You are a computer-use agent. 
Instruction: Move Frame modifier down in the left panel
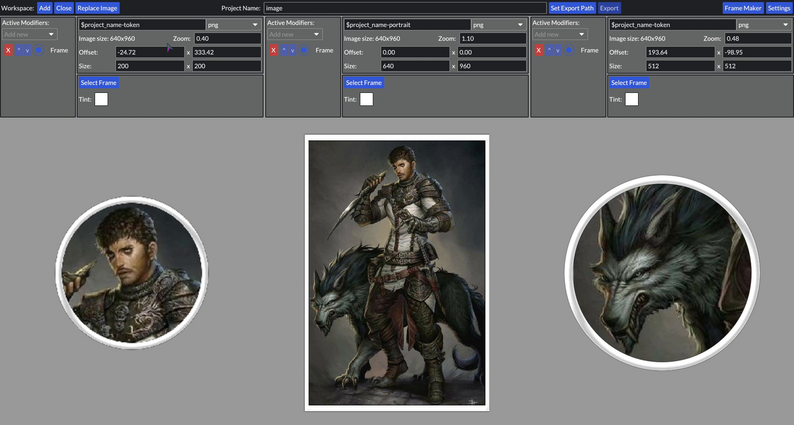(x=29, y=49)
